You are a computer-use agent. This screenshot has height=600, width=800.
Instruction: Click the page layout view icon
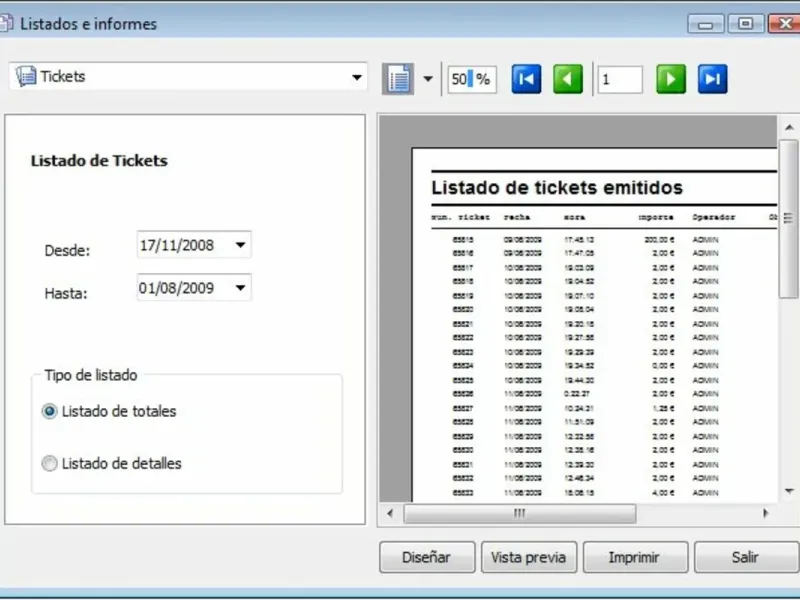(x=398, y=79)
